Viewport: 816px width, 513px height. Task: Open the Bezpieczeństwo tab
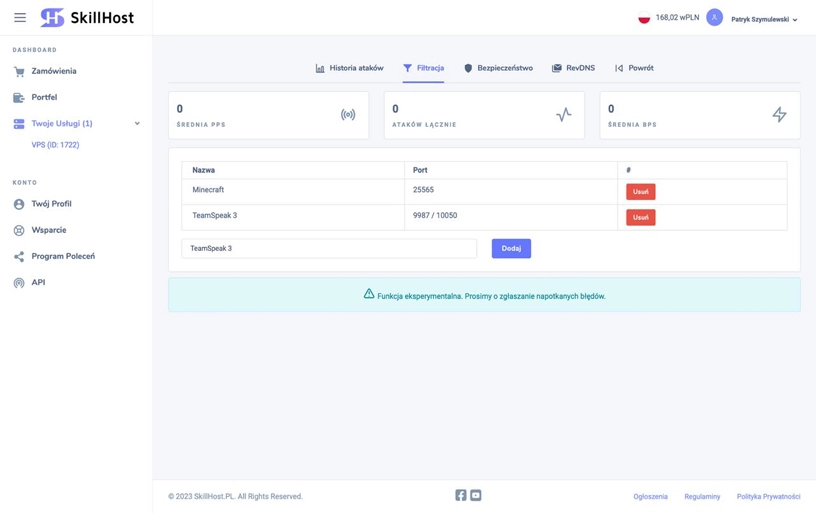point(498,68)
